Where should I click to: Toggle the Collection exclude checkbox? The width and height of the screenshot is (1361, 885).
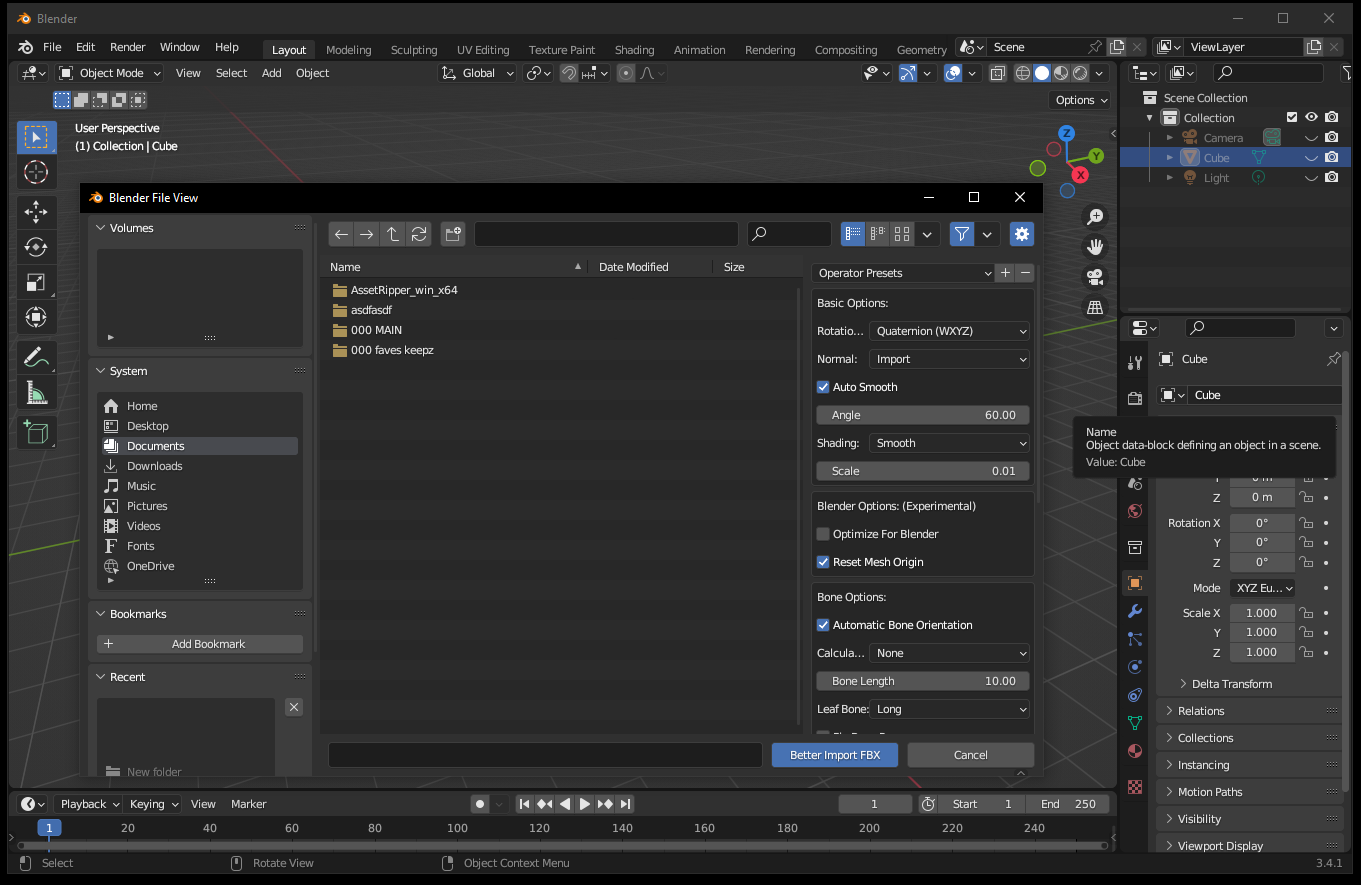(x=1291, y=118)
